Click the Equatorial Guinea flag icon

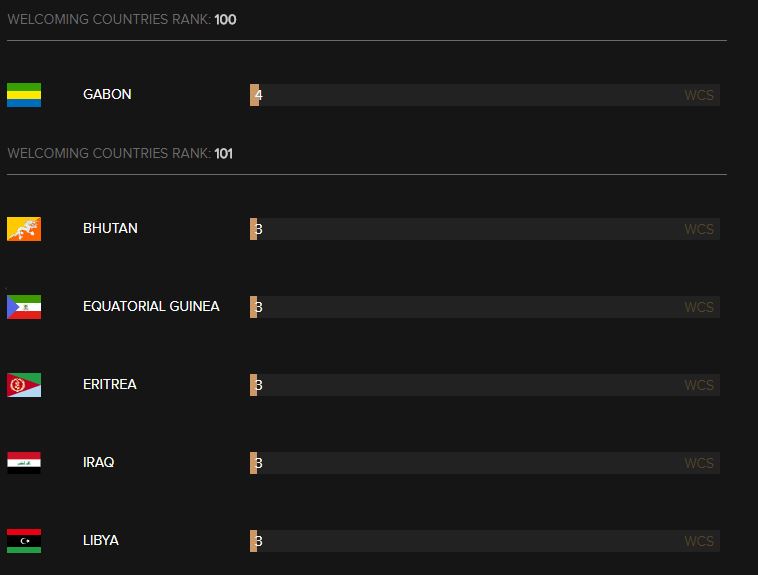[24, 307]
